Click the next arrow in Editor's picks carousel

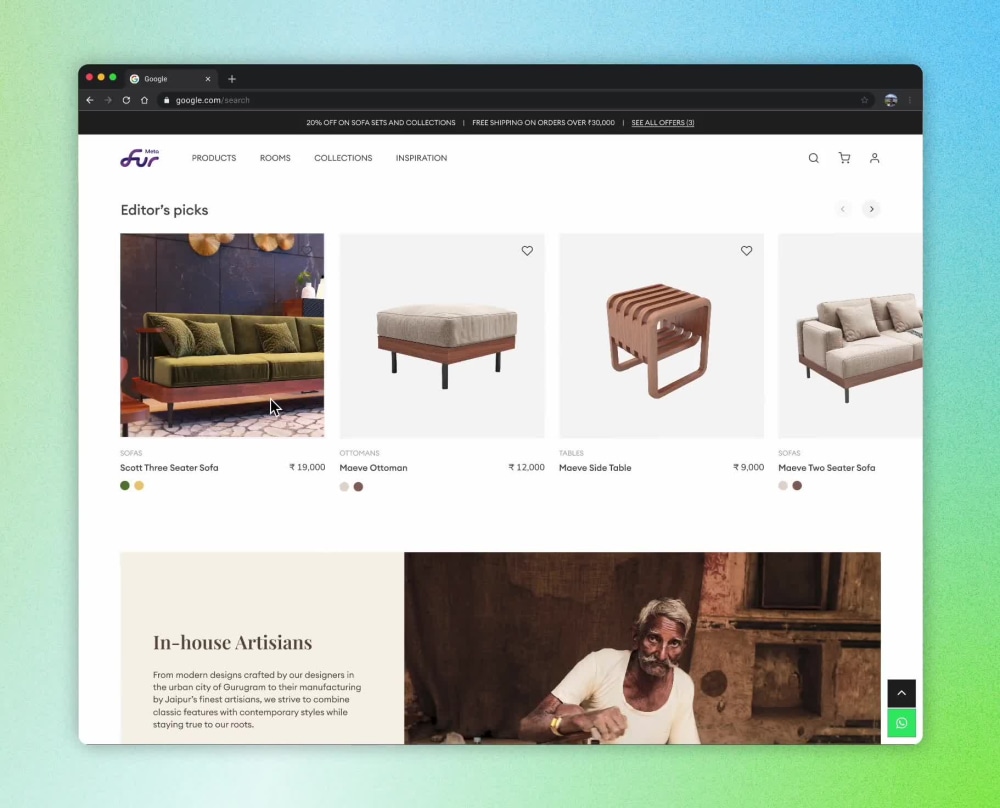tap(871, 209)
